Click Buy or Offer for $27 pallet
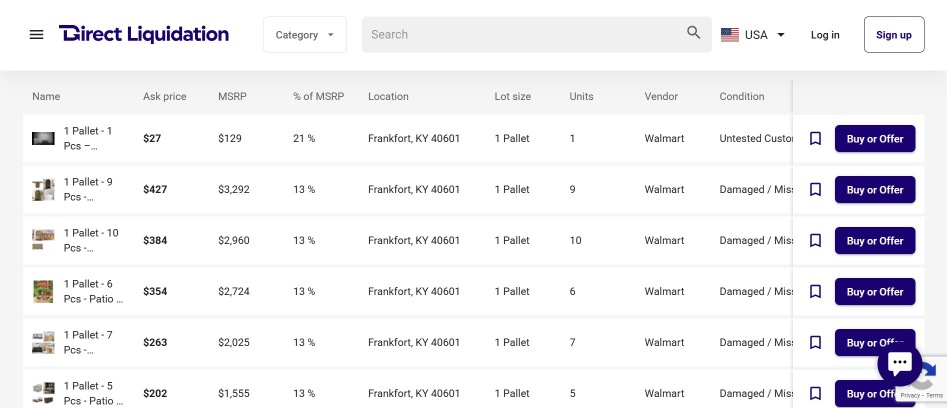Viewport: 947px width, 408px height. click(874, 139)
